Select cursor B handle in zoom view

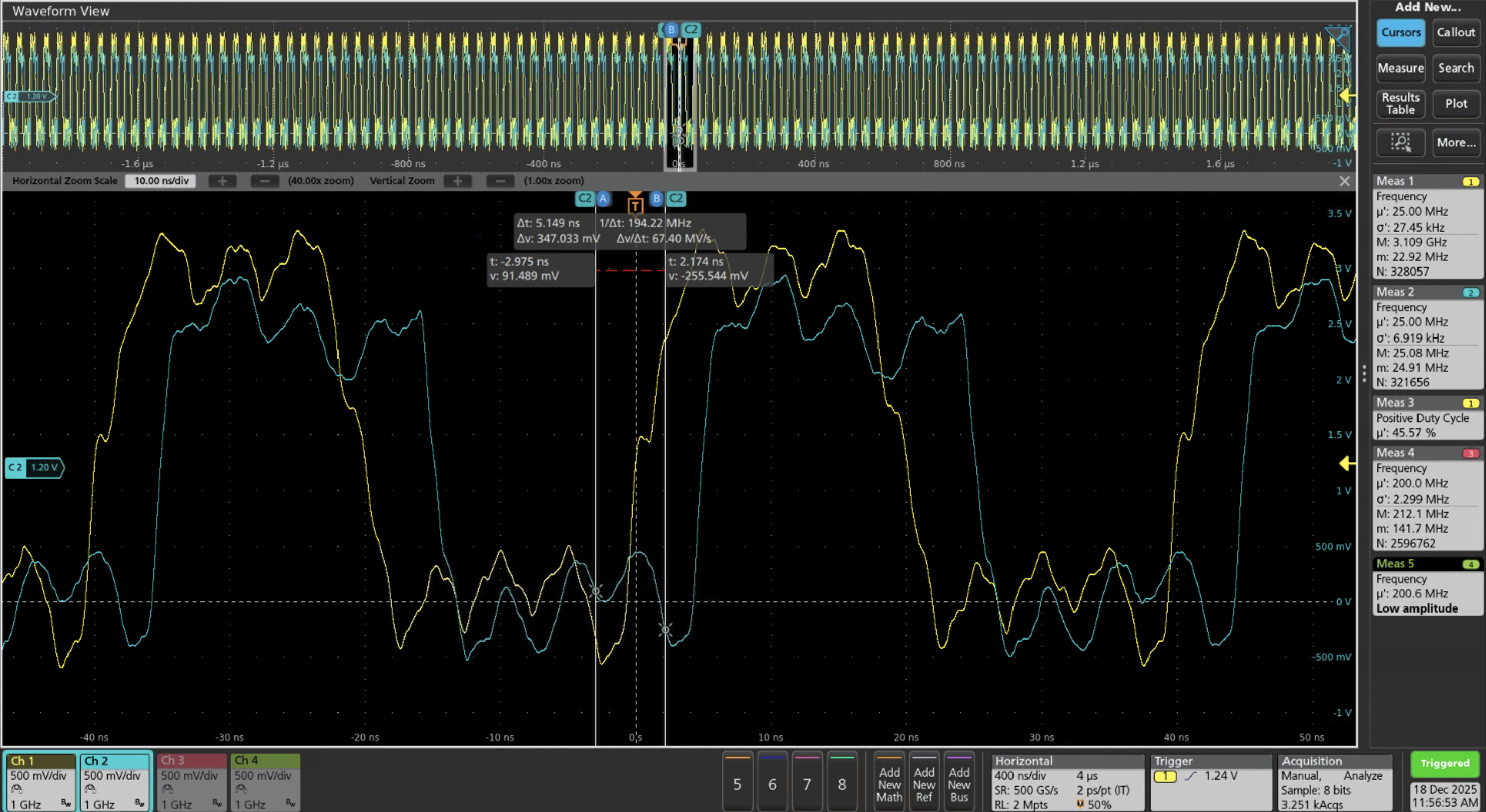pos(656,199)
